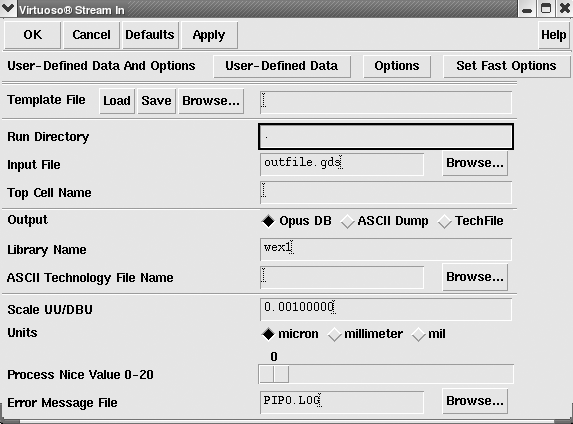Click the Top Cell Name field
The width and height of the screenshot is (573, 424).
386,193
